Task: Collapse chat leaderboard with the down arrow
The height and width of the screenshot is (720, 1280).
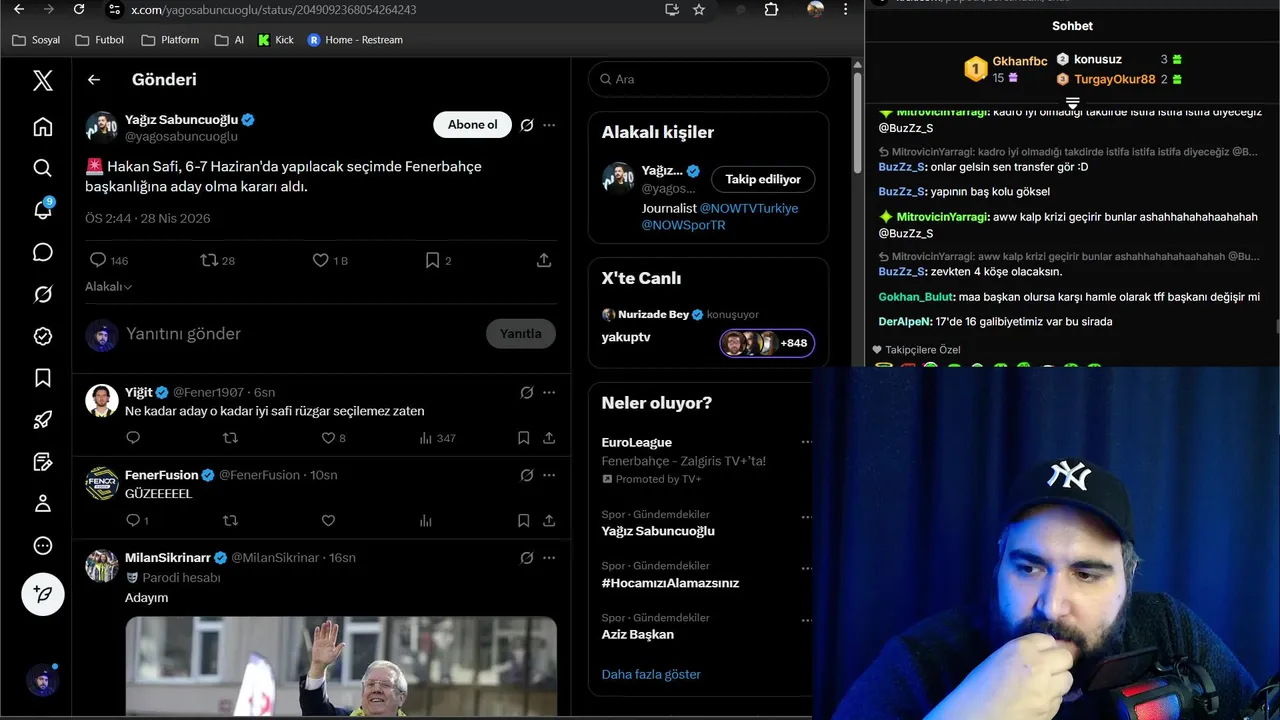Action: point(1072,103)
